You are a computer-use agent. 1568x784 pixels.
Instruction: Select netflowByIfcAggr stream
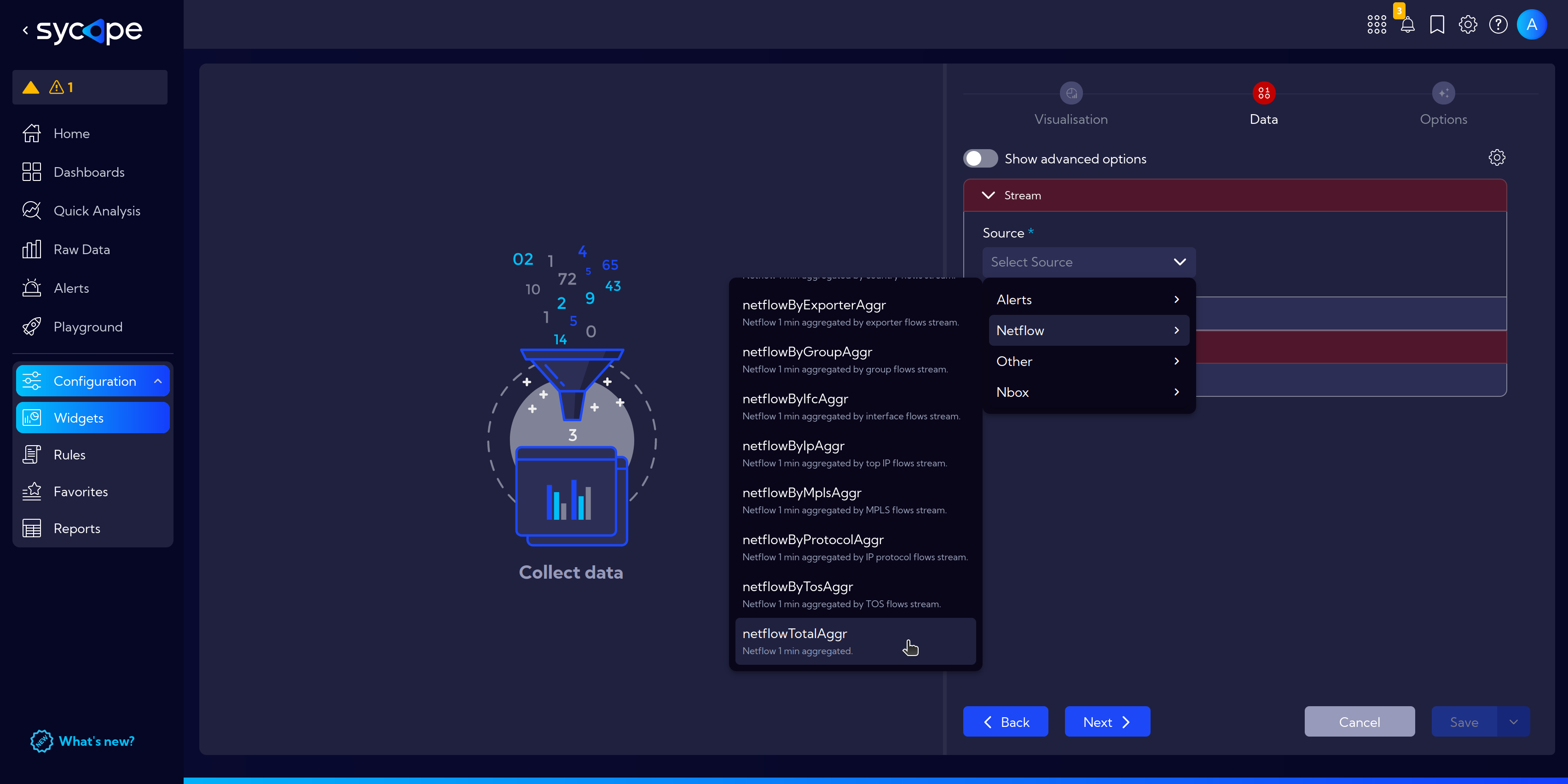pos(855,407)
